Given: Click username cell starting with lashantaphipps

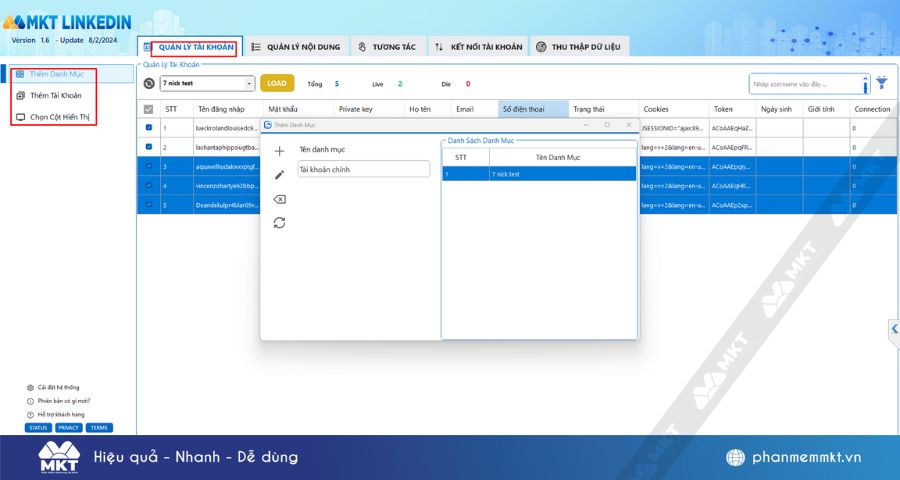Looking at the screenshot, I should coord(226,147).
